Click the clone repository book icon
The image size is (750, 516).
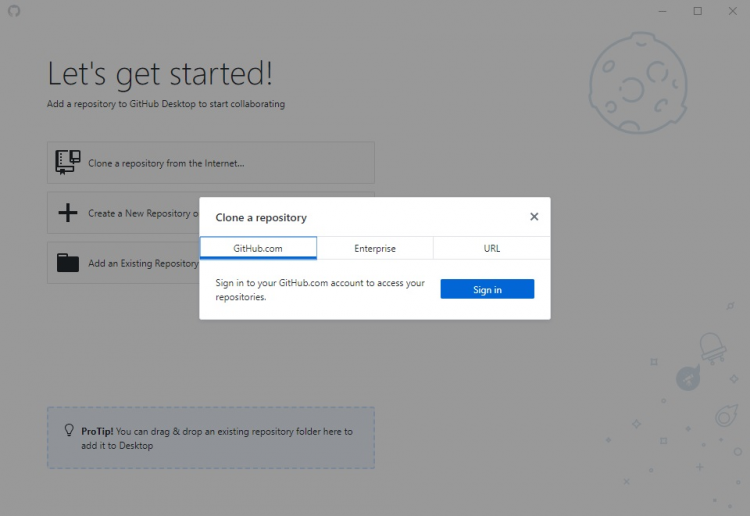pyautogui.click(x=67, y=163)
